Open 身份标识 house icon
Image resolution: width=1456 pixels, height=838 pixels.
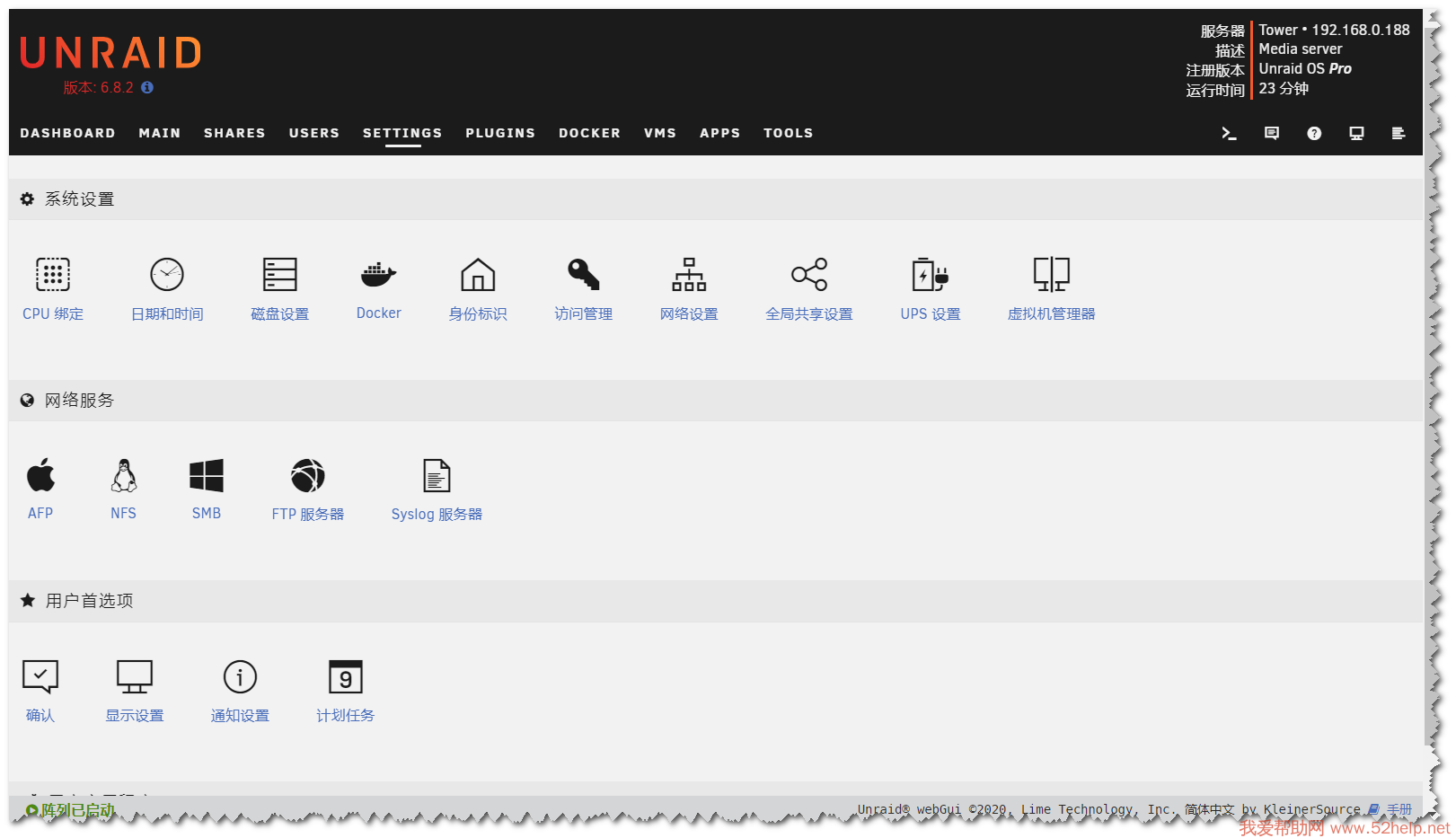pos(478,274)
